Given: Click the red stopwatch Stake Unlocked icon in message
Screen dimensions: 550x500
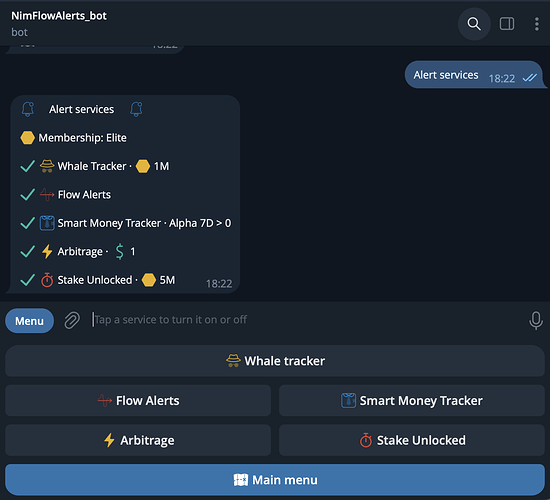Looking at the screenshot, I should tap(47, 280).
